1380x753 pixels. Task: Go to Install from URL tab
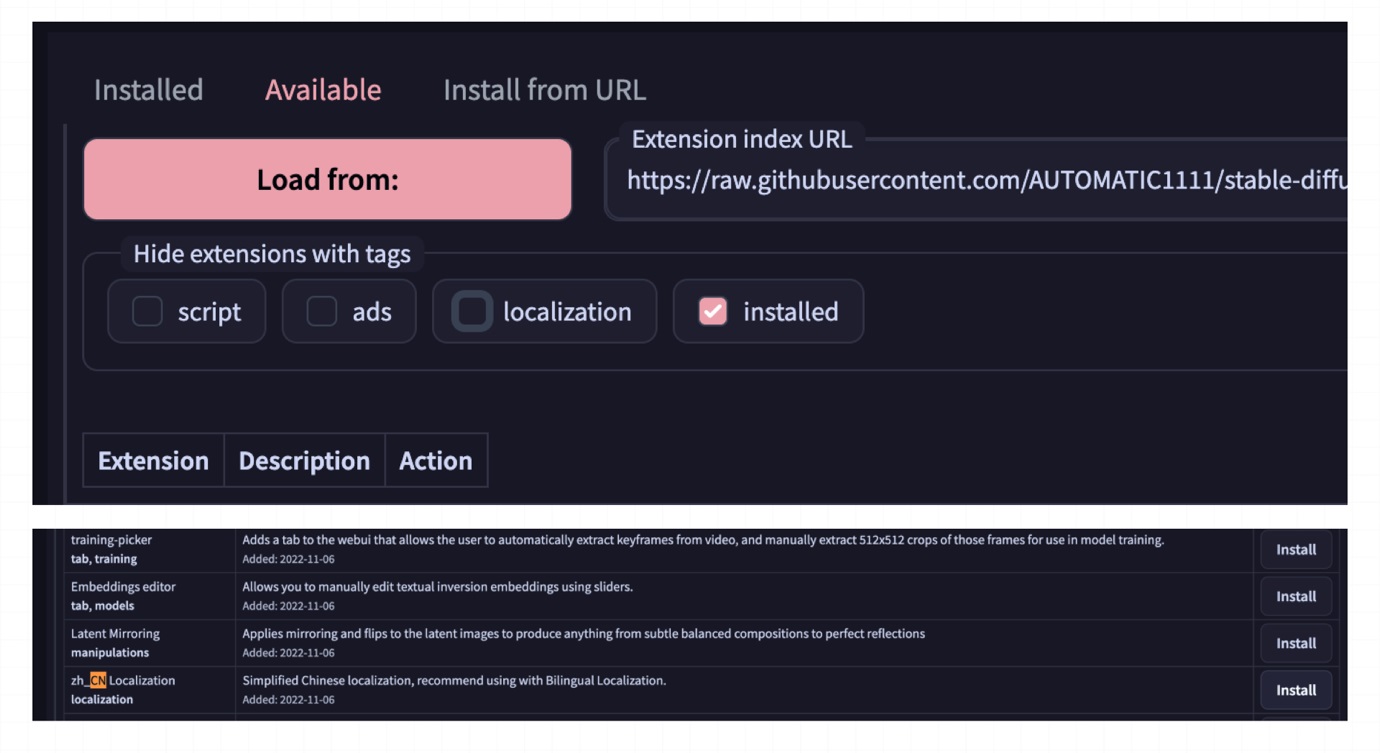point(544,90)
